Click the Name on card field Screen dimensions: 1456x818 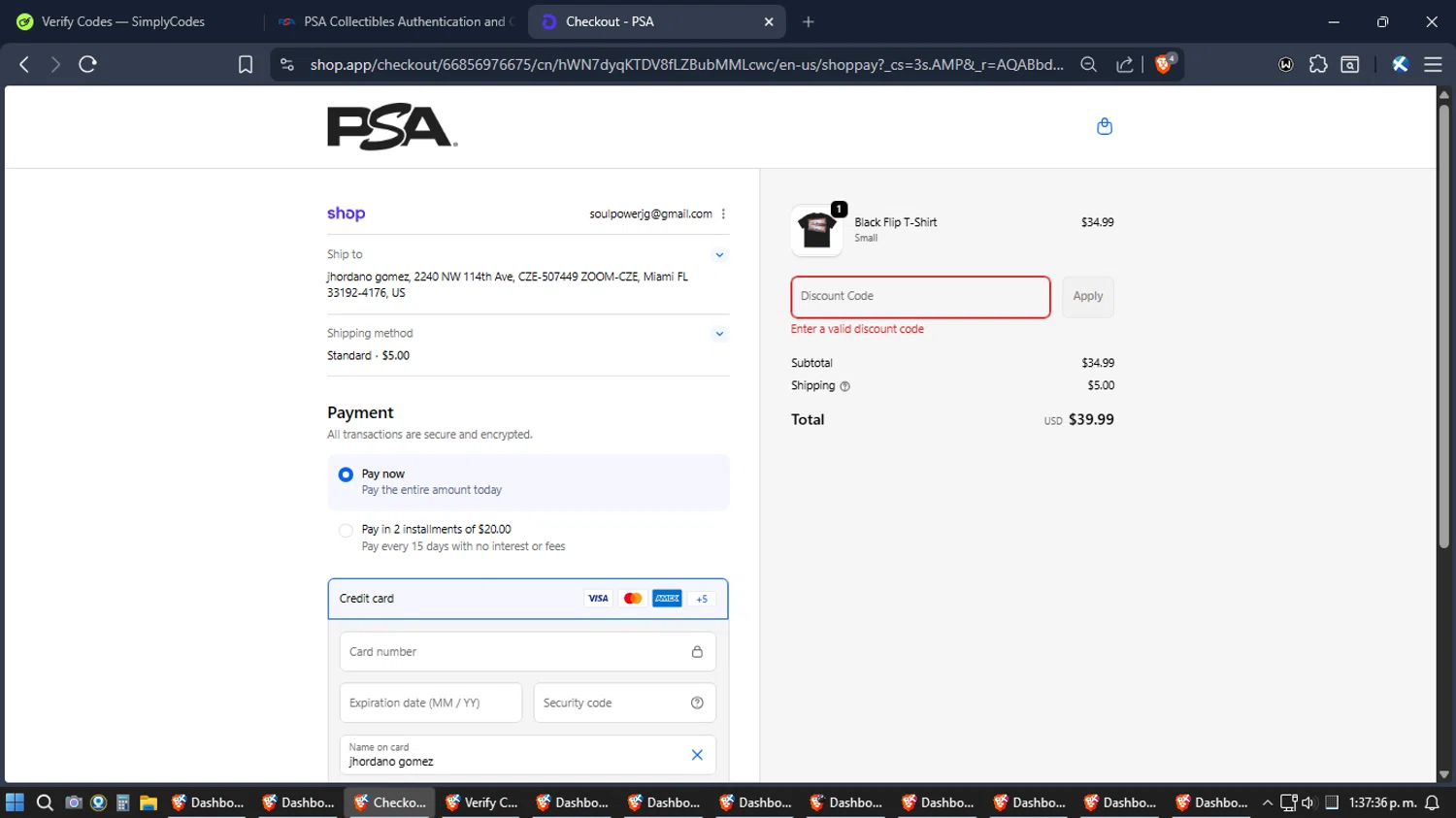[528, 755]
